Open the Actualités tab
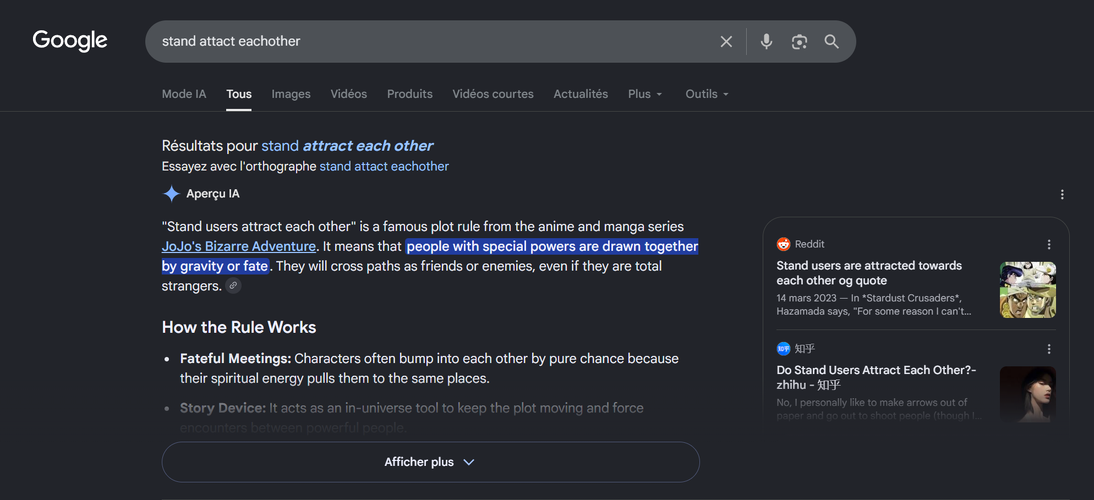1094x500 pixels. 580,93
